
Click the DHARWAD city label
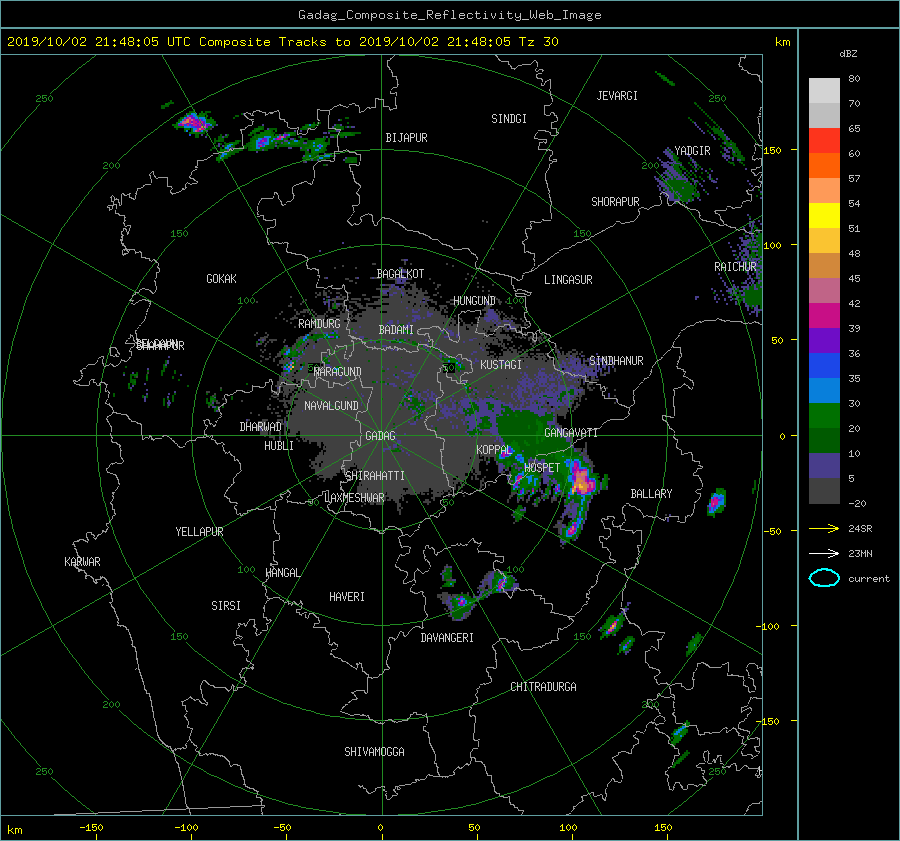[x=261, y=427]
